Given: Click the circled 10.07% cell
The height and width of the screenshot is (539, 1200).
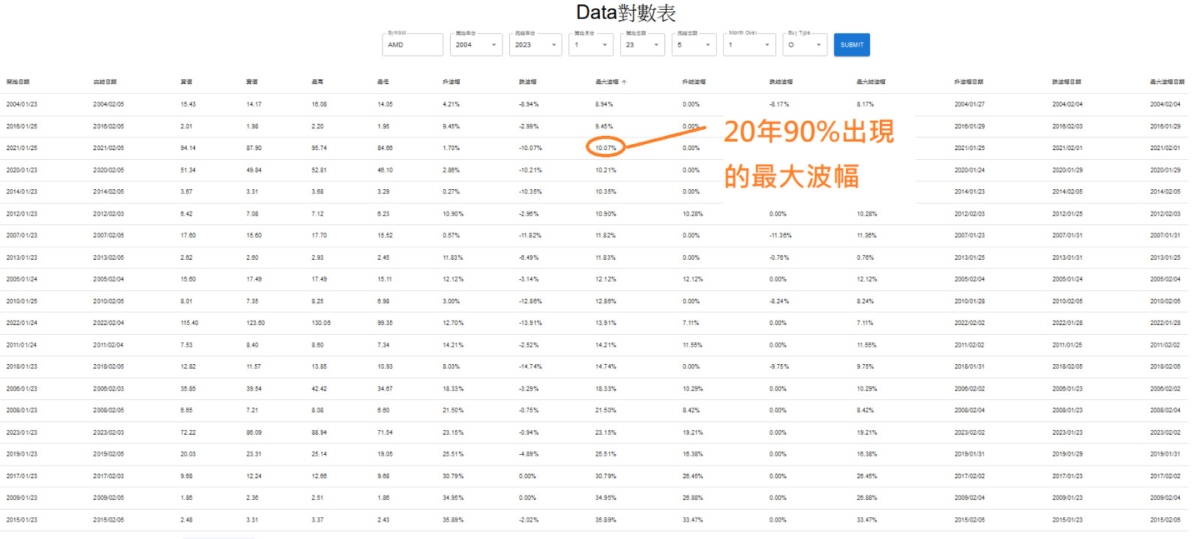Looking at the screenshot, I should [606, 147].
